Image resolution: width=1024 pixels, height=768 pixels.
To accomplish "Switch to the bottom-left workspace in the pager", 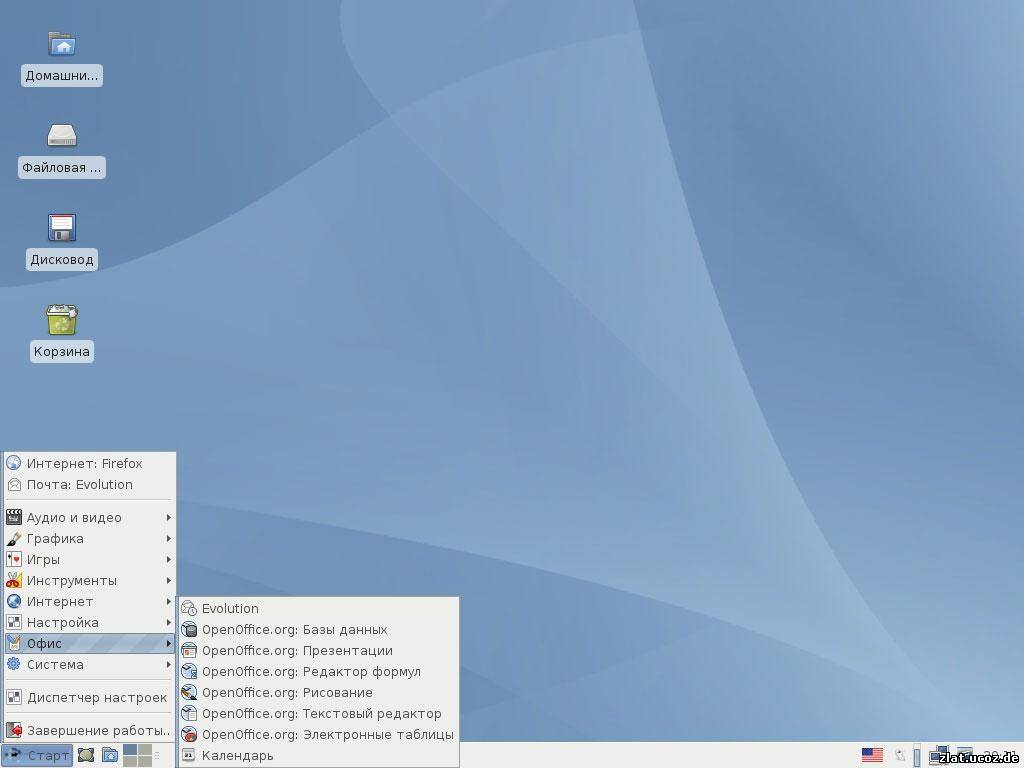I will pos(130,761).
